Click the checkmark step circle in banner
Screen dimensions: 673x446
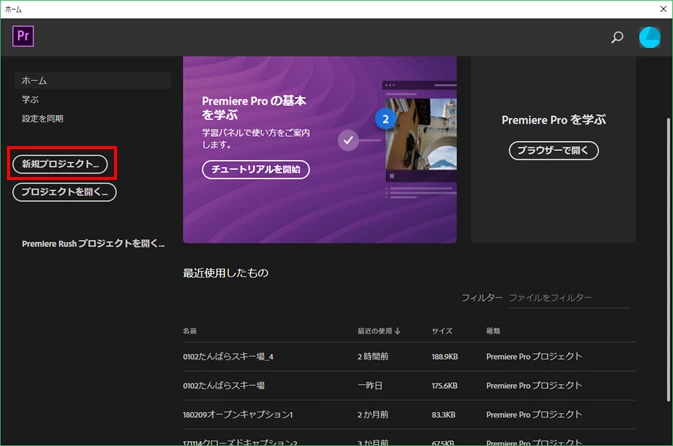click(x=348, y=140)
